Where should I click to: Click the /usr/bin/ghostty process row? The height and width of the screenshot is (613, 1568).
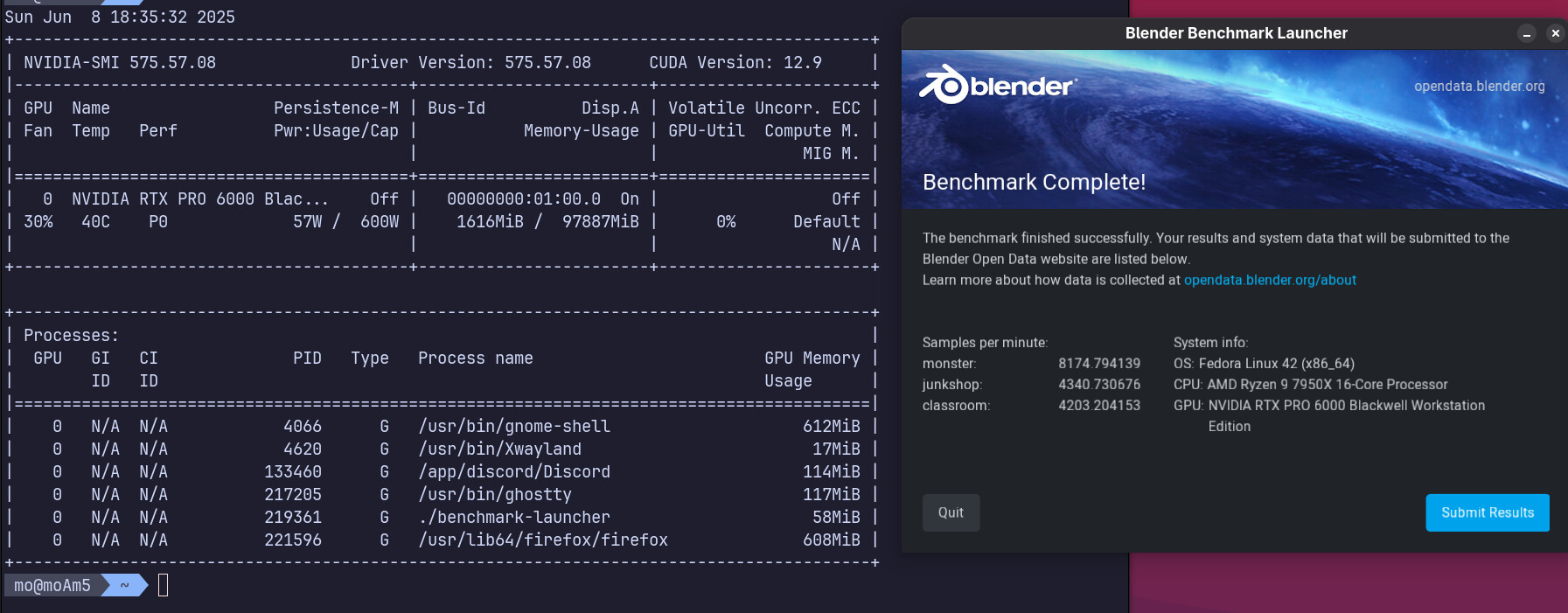442,494
